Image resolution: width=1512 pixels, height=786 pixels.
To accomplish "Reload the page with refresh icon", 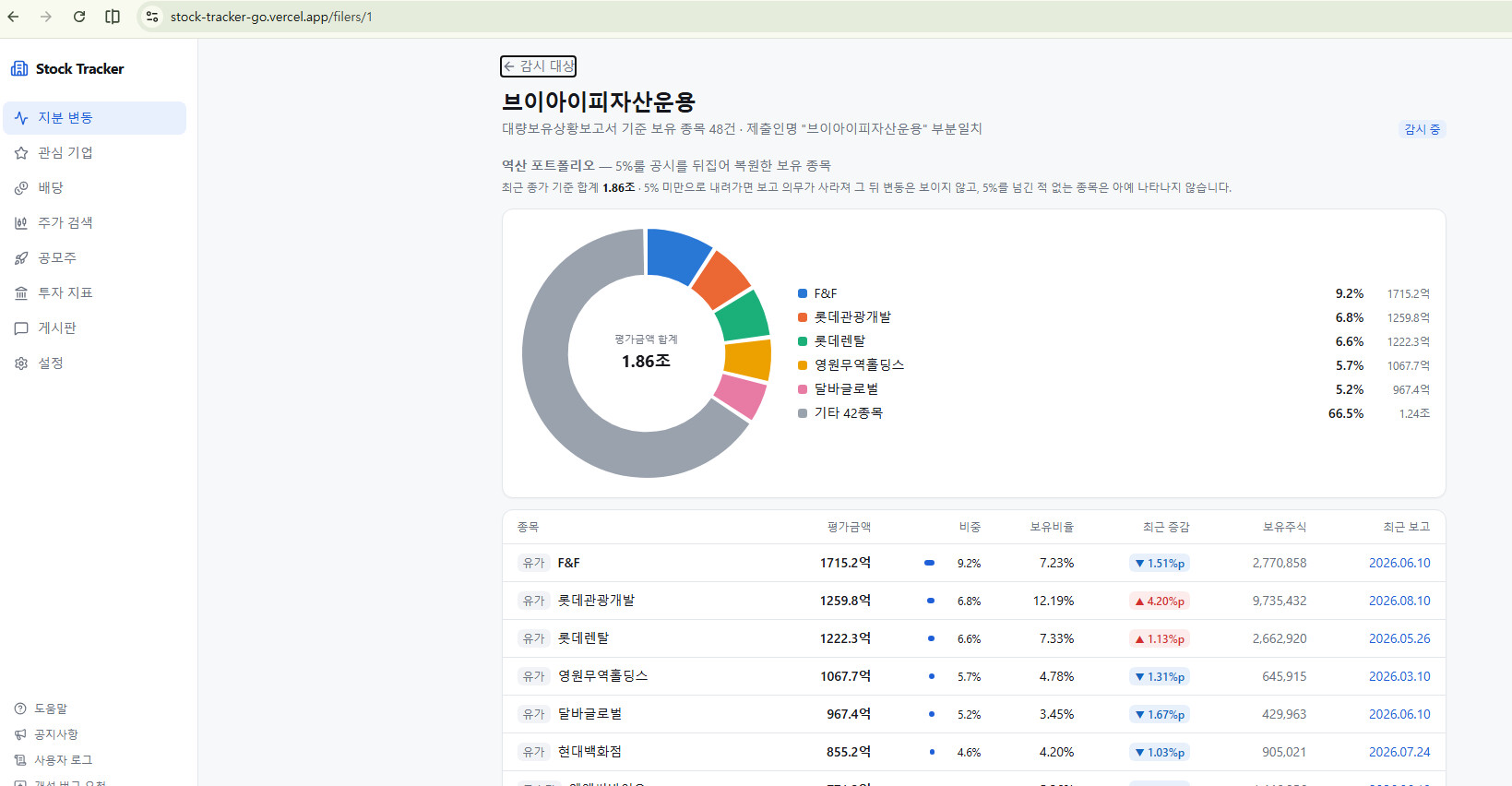I will tap(79, 17).
